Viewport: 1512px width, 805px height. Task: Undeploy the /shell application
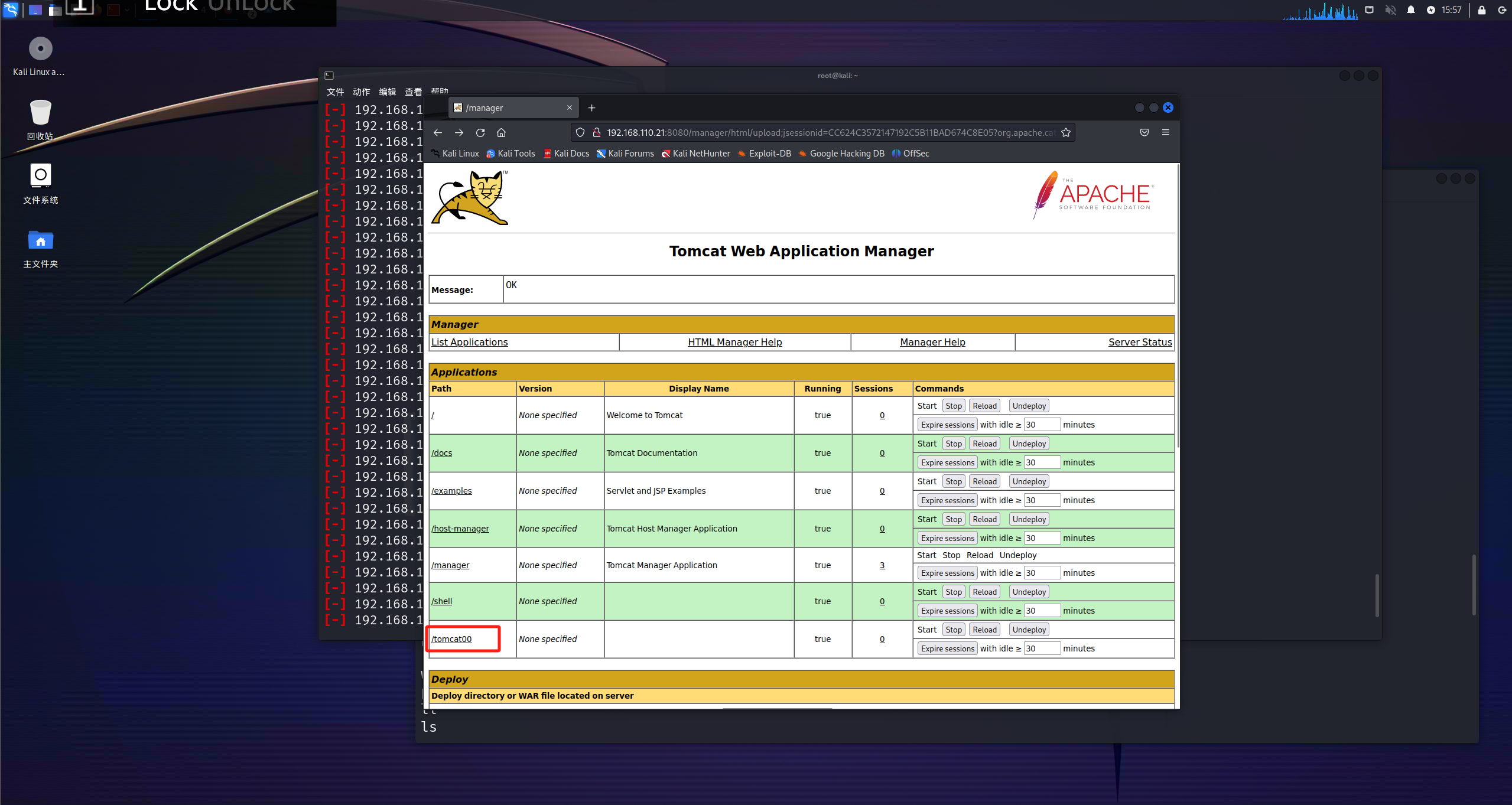coord(1029,592)
